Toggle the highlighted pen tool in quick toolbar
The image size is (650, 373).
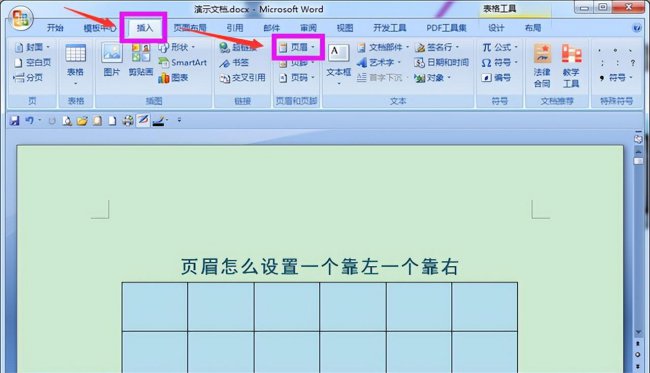(x=143, y=121)
